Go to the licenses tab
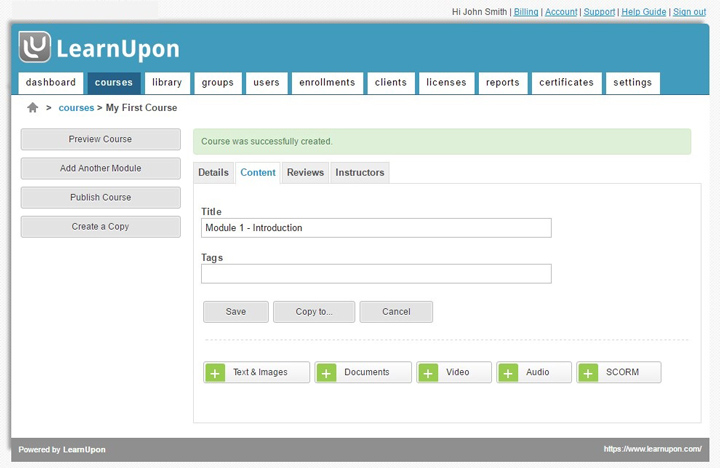This screenshot has height=468, width=720. coord(446,83)
